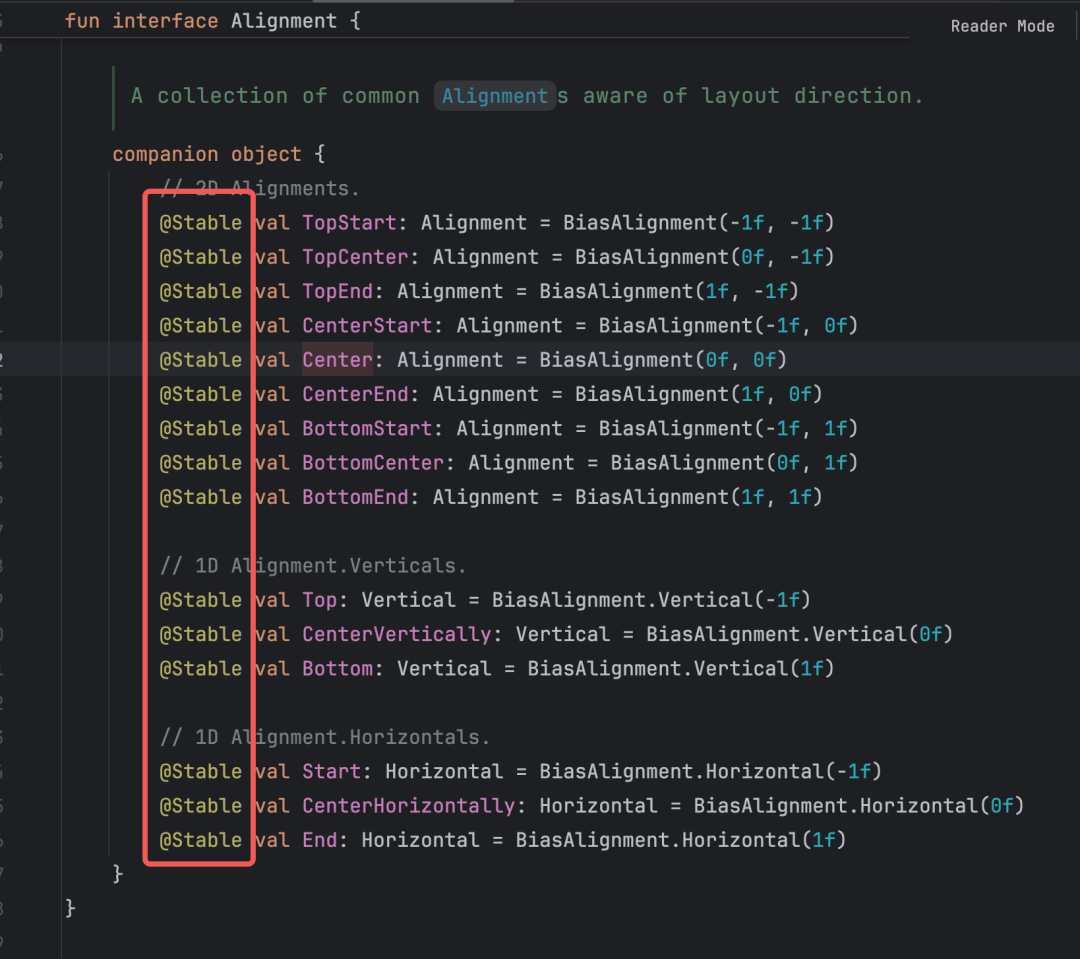This screenshot has width=1080, height=959.
Task: Select the TopStart property name
Action: point(350,223)
